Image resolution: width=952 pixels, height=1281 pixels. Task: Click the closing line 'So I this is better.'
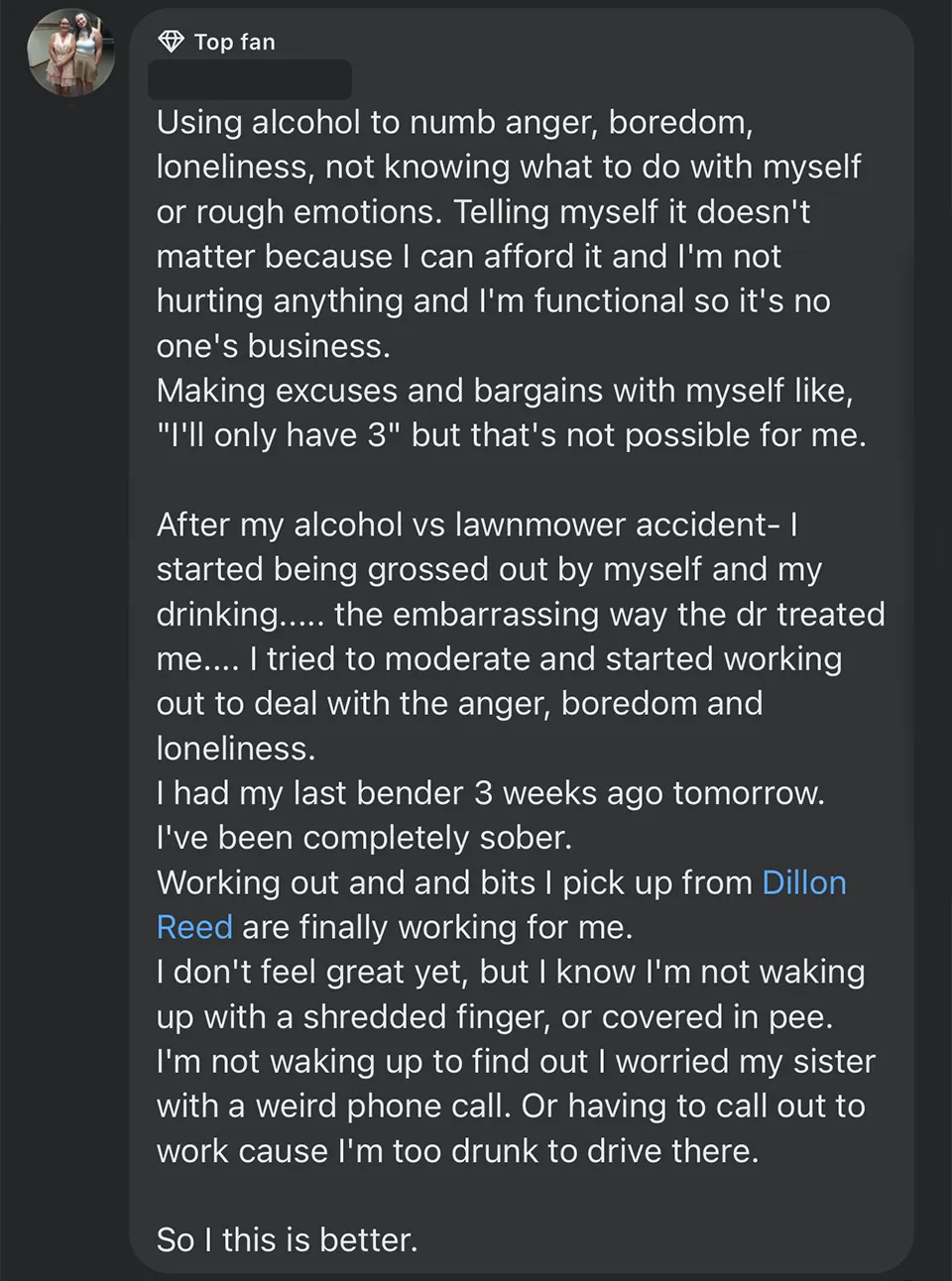(x=287, y=1239)
